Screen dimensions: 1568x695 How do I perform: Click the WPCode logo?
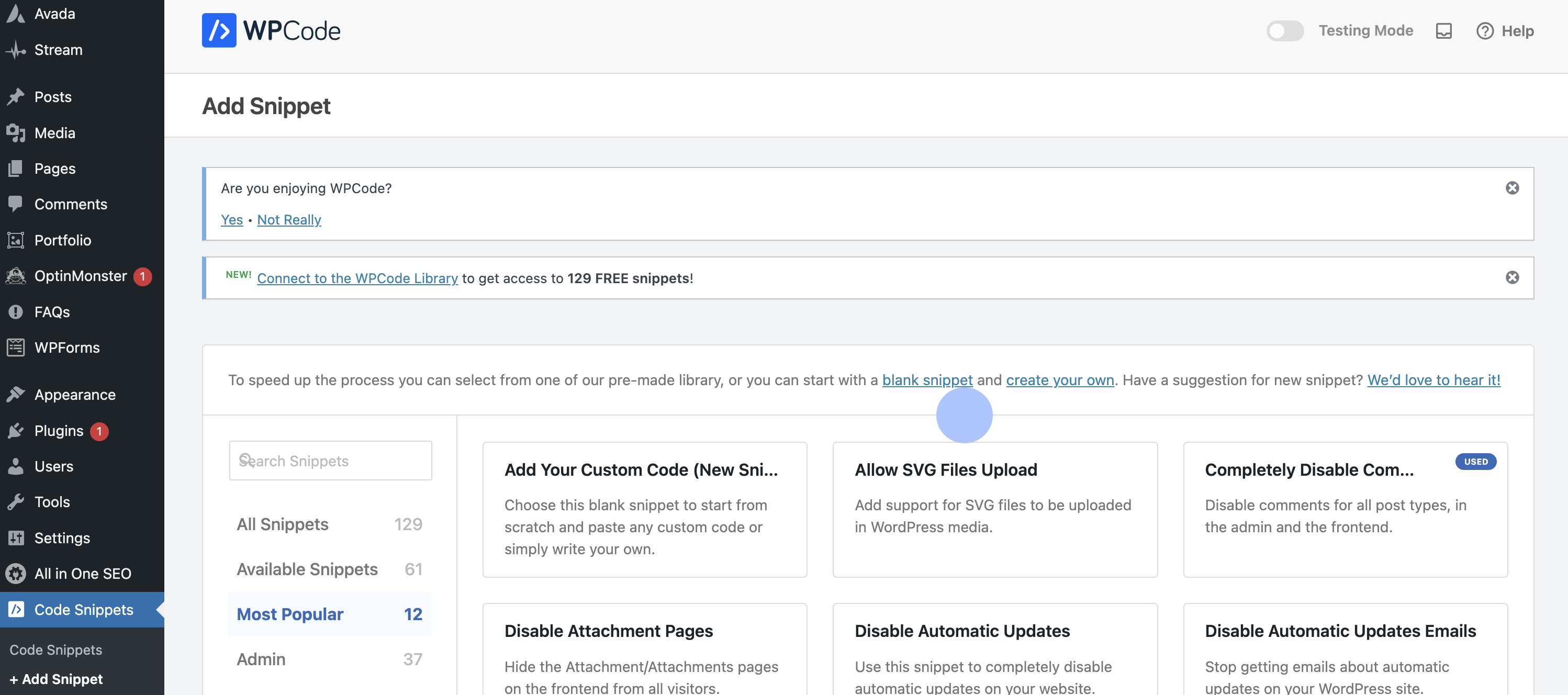point(271,30)
